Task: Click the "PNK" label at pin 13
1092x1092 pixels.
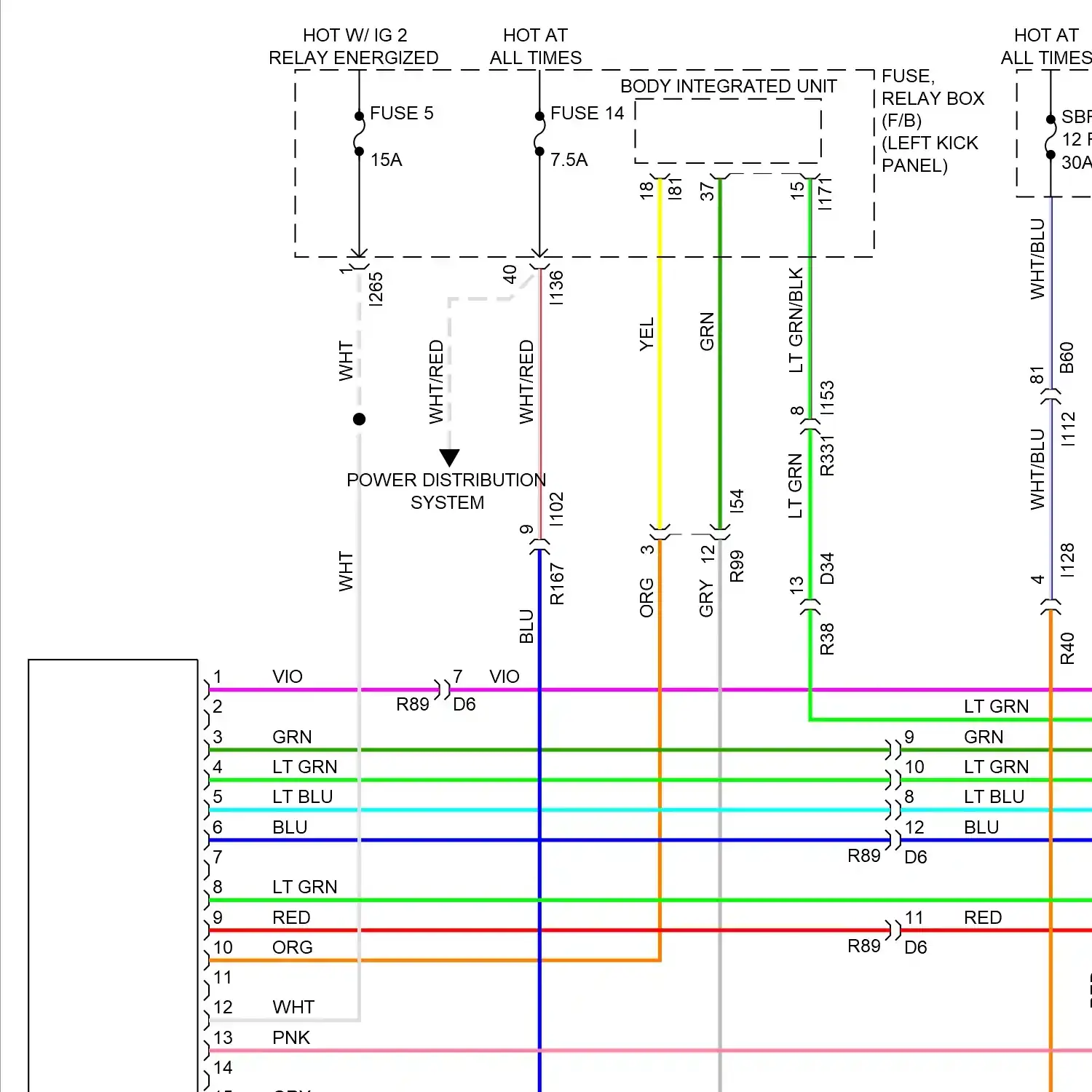Action: 291,1037
